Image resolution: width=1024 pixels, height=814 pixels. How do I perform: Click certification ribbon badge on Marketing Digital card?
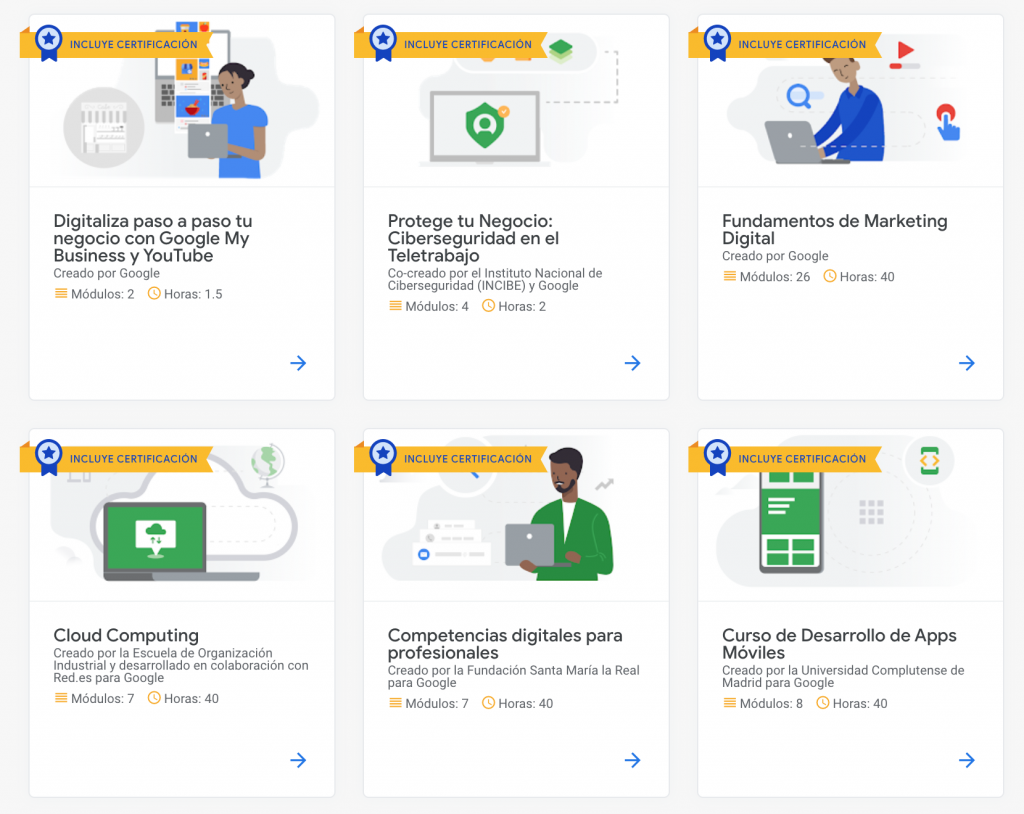click(x=718, y=42)
